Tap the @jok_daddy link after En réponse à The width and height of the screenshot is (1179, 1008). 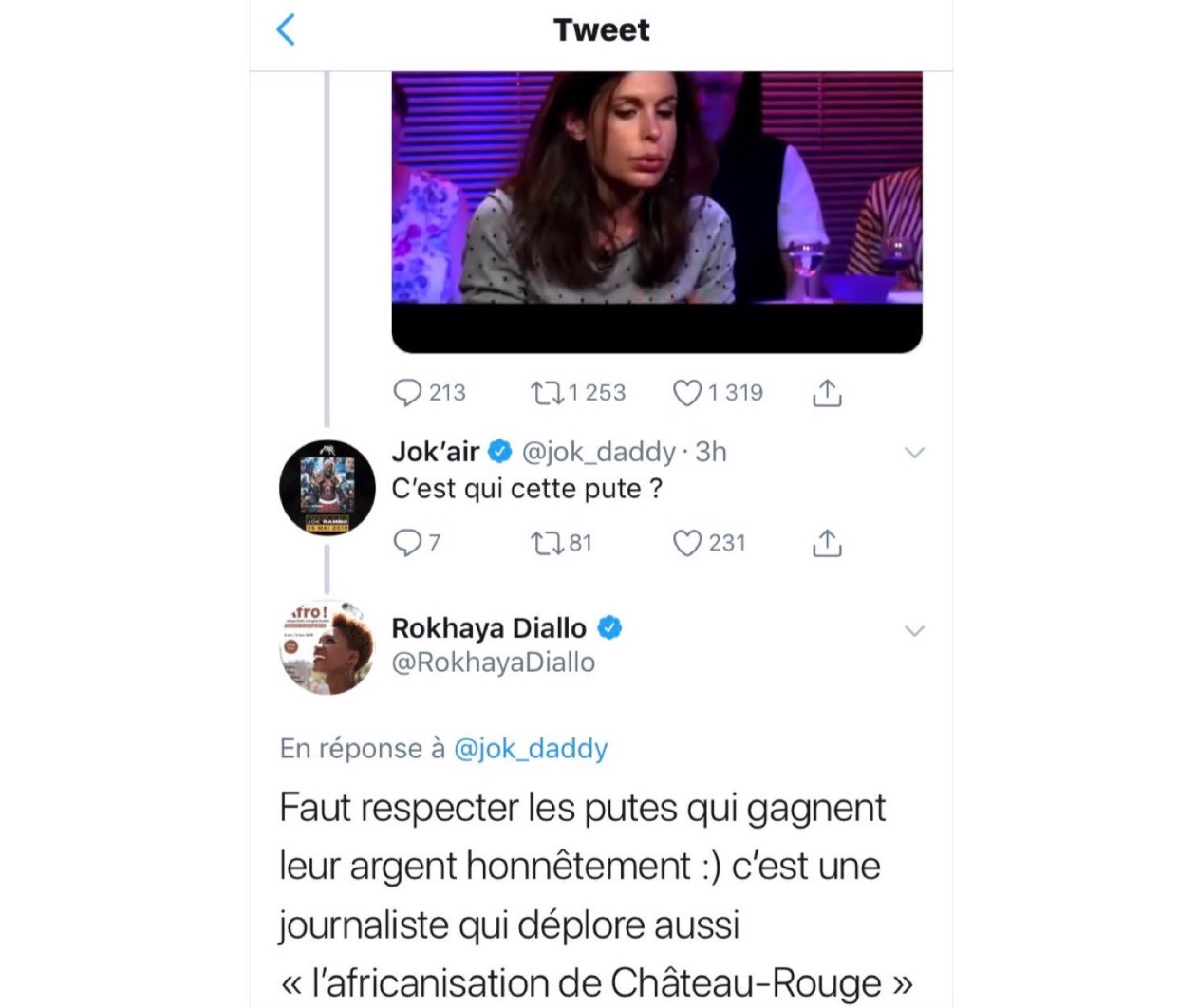click(x=531, y=749)
